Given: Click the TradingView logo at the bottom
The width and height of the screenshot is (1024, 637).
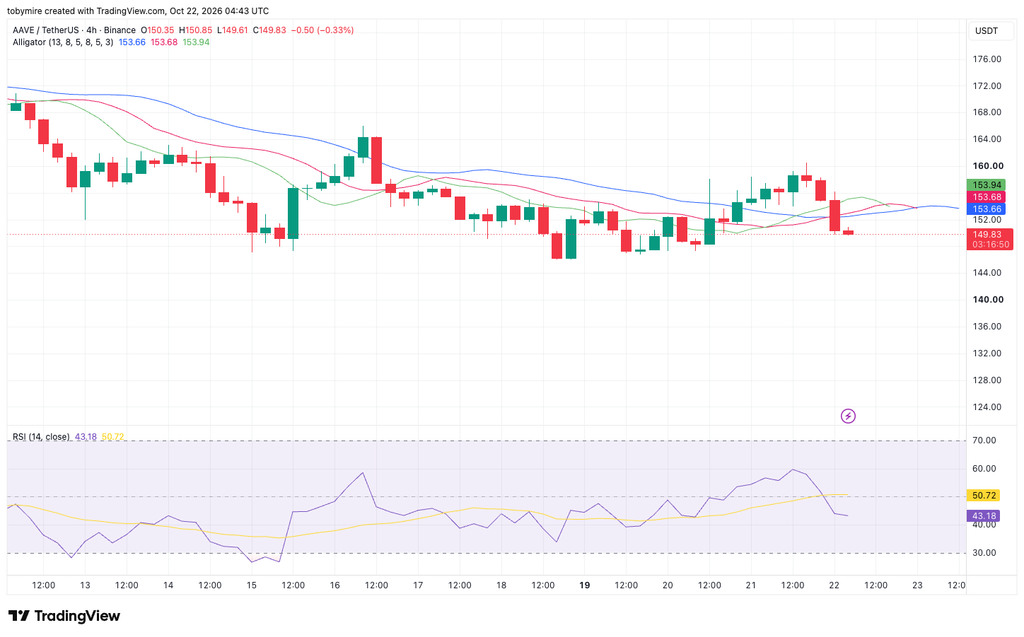Looking at the screenshot, I should [x=64, y=616].
